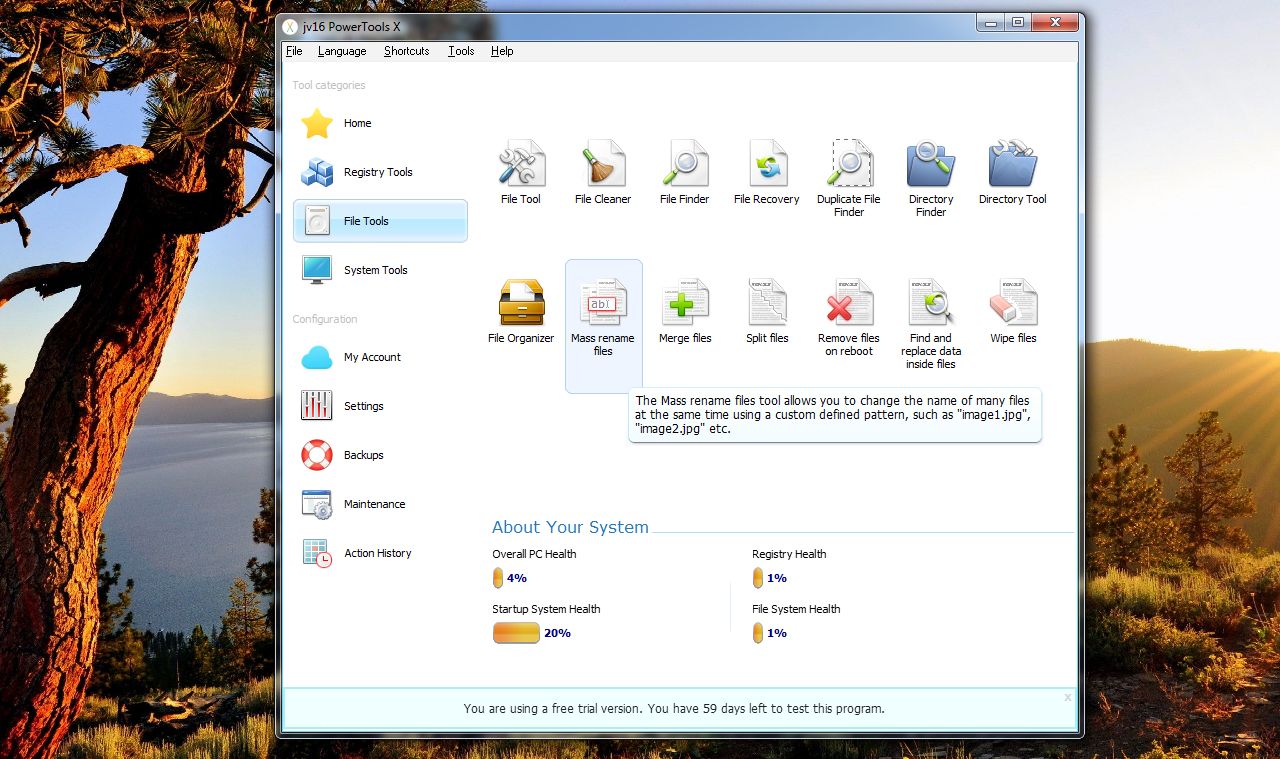Click the File System Health 1% bar
The width and height of the screenshot is (1280, 759).
point(757,633)
